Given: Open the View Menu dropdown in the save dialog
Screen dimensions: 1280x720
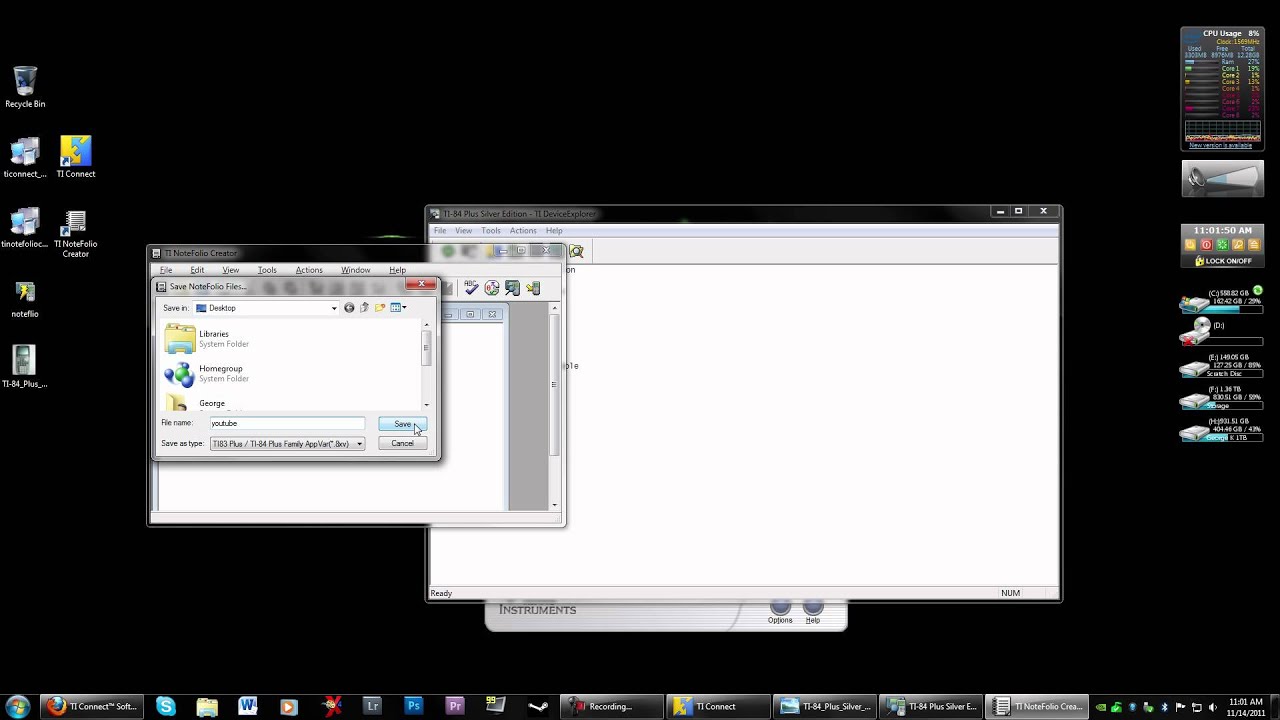Looking at the screenshot, I should pyautogui.click(x=398, y=308).
